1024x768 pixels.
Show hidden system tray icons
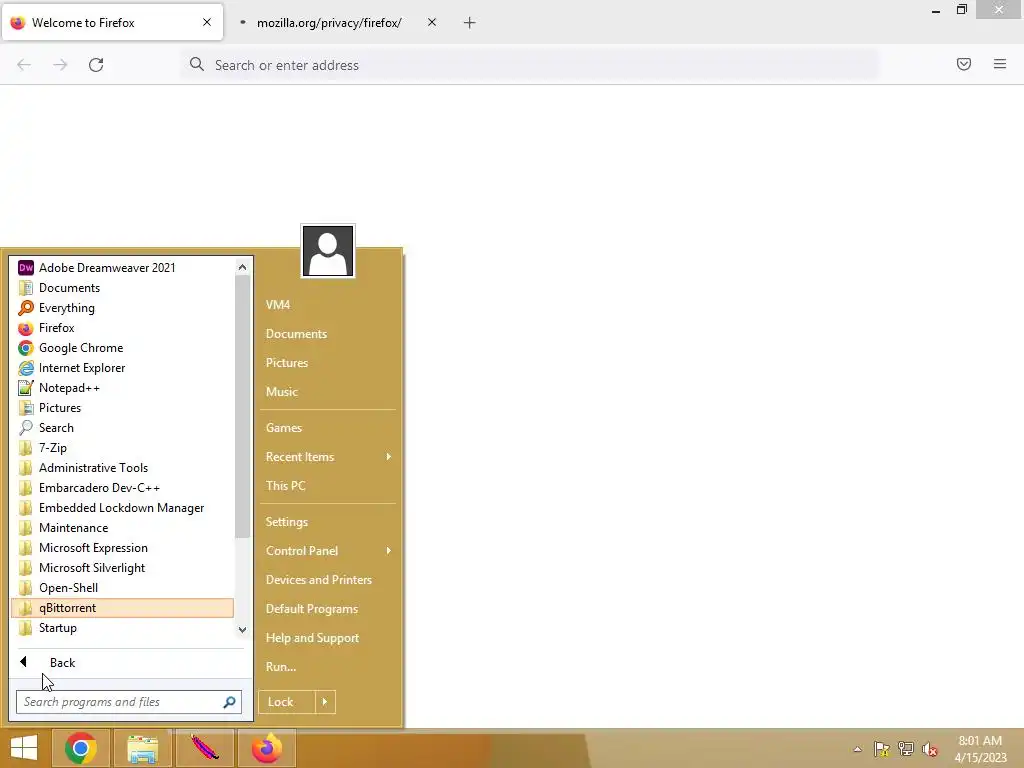click(857, 749)
